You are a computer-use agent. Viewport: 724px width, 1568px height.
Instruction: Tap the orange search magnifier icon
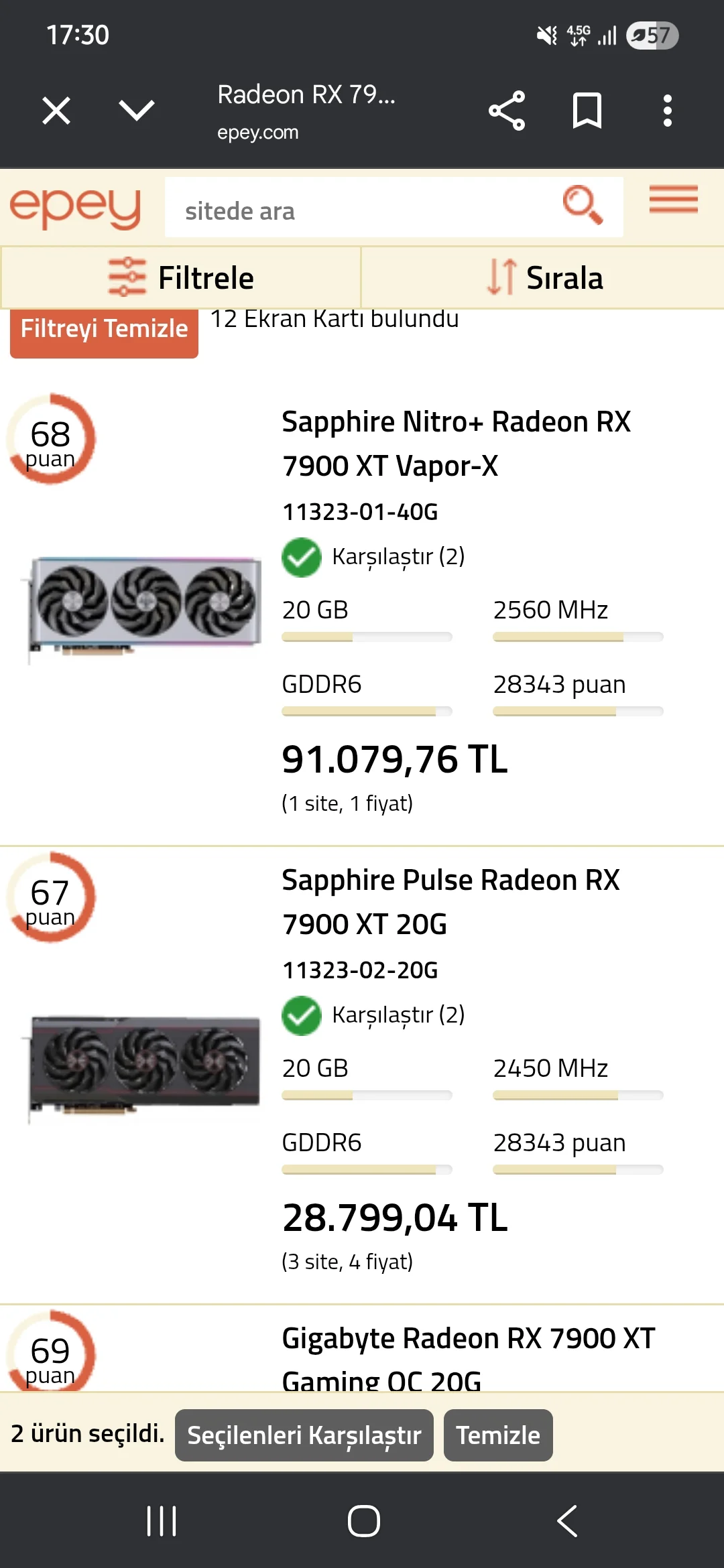pyautogui.click(x=582, y=205)
